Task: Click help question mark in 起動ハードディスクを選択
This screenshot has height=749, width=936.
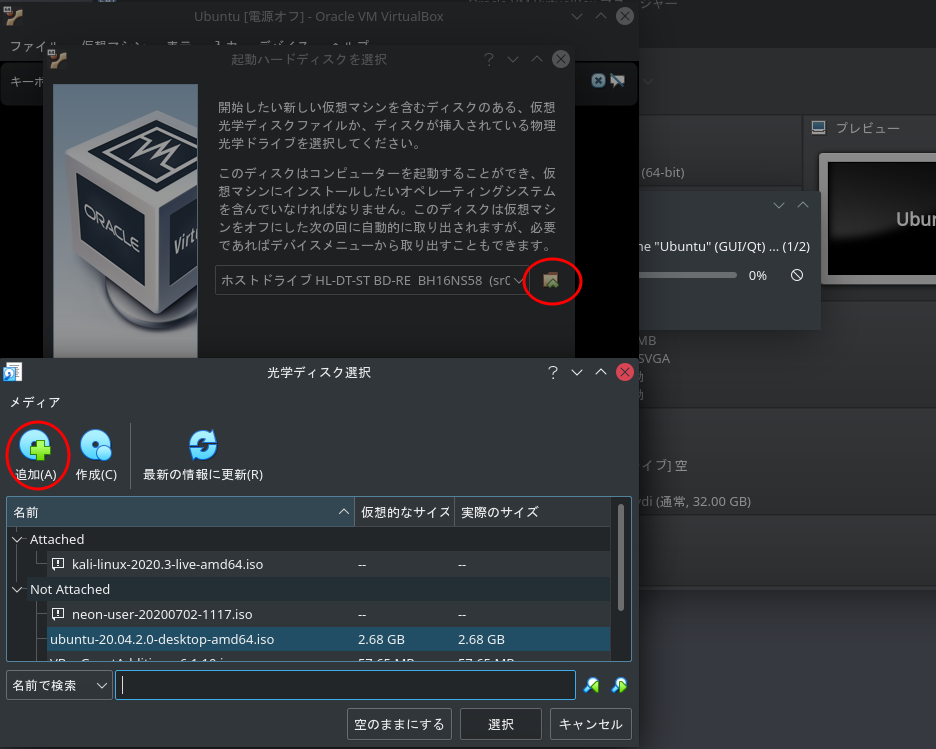Action: 489,59
